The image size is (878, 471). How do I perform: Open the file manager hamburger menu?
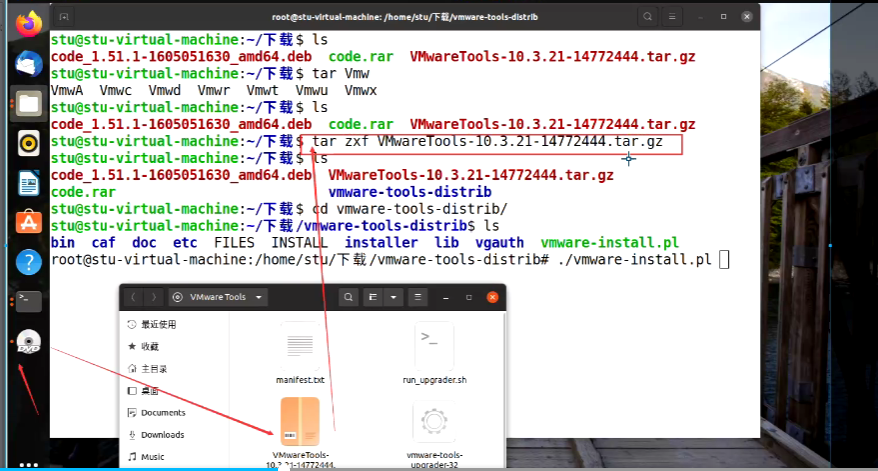418,297
